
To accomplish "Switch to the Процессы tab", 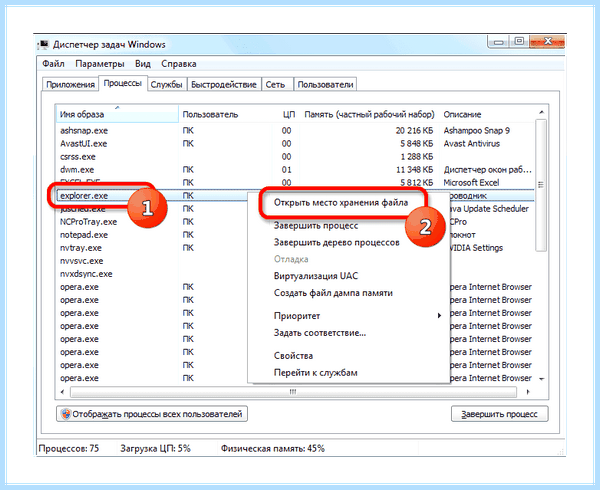I will pyautogui.click(x=123, y=83).
